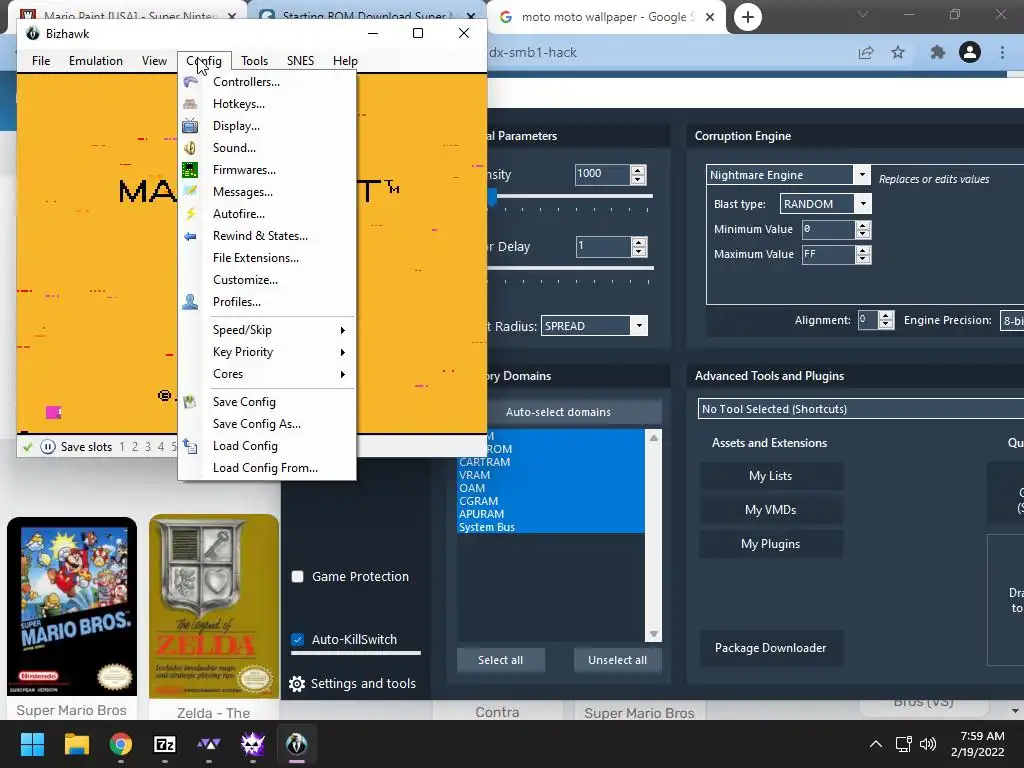Open Controllers settings from Config menu
Image resolution: width=1024 pixels, height=768 pixels.
(266, 82)
